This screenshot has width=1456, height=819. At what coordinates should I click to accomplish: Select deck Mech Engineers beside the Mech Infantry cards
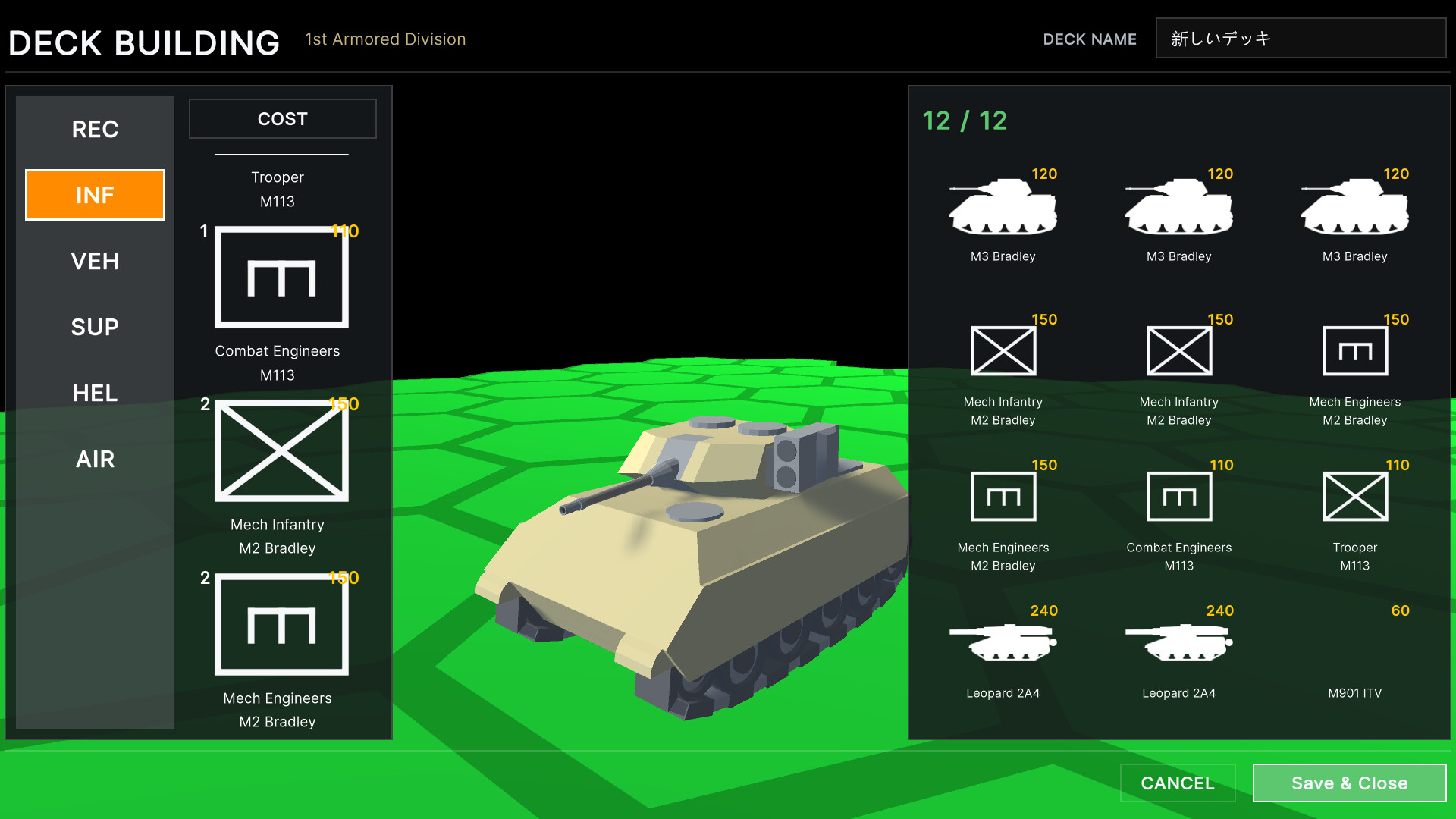[1355, 351]
